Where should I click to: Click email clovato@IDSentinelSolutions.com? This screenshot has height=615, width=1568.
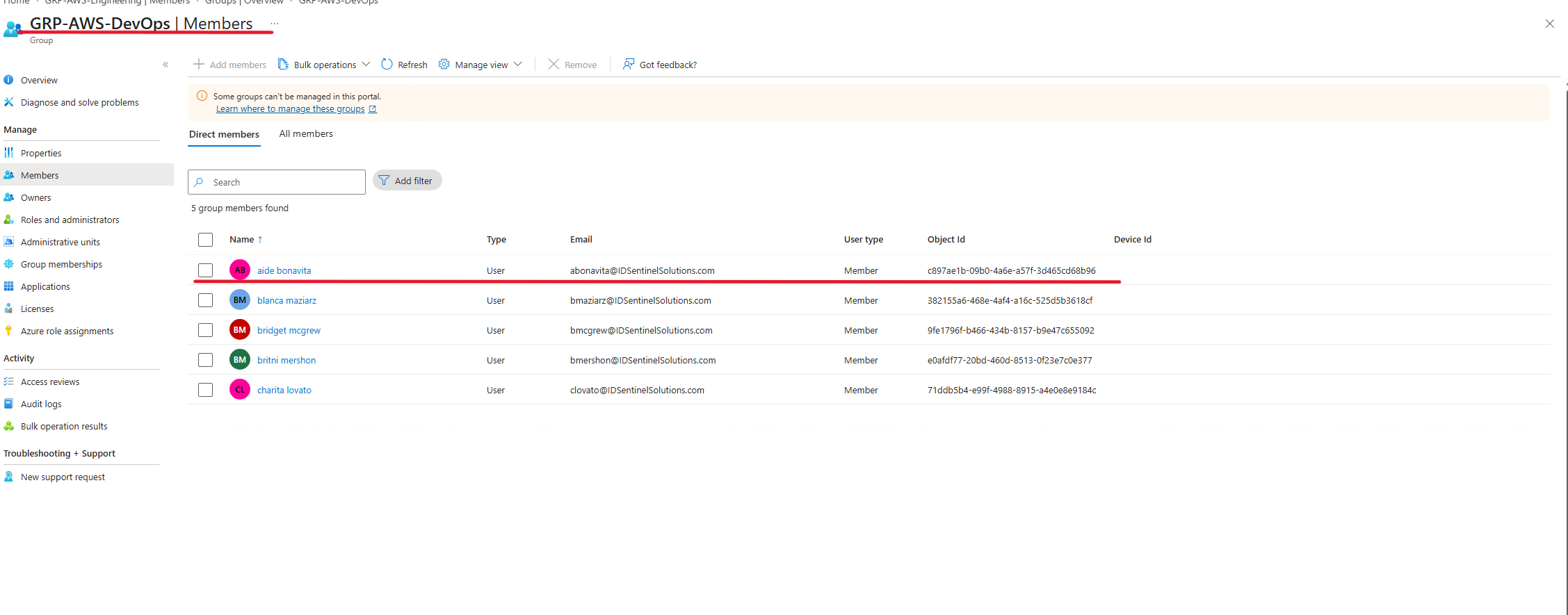[637, 390]
